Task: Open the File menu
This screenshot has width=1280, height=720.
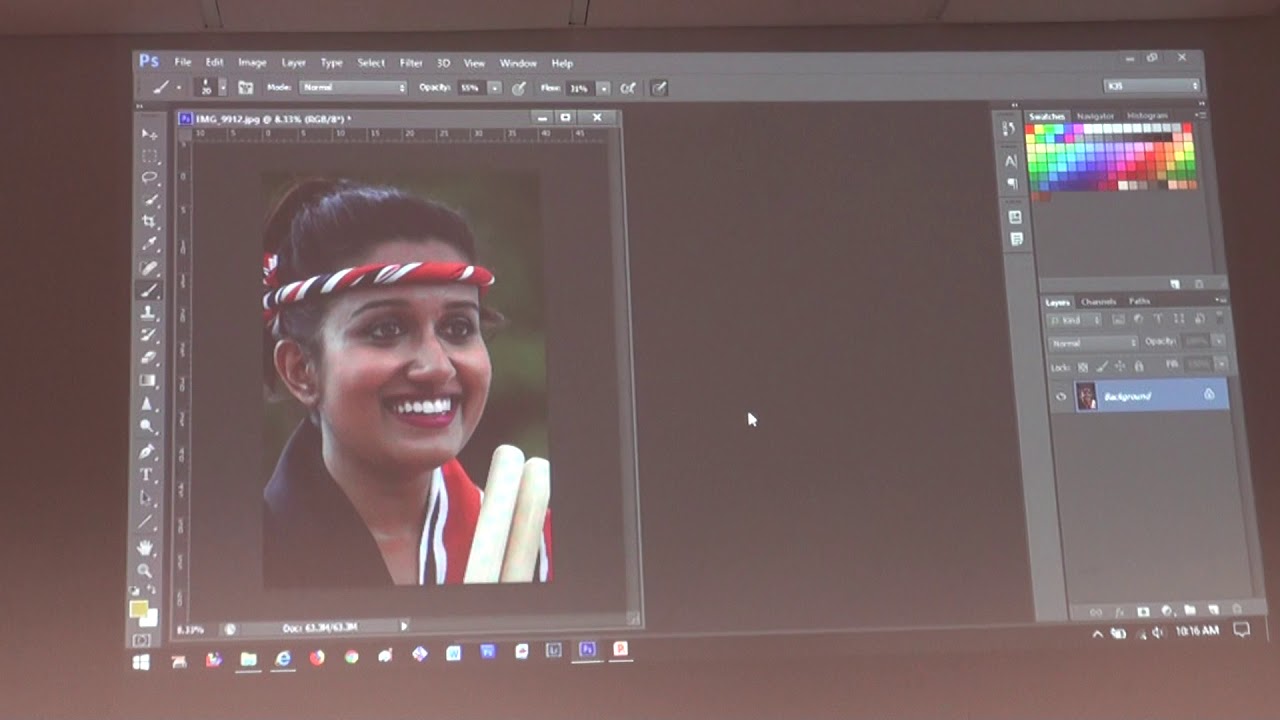Action: tap(183, 63)
